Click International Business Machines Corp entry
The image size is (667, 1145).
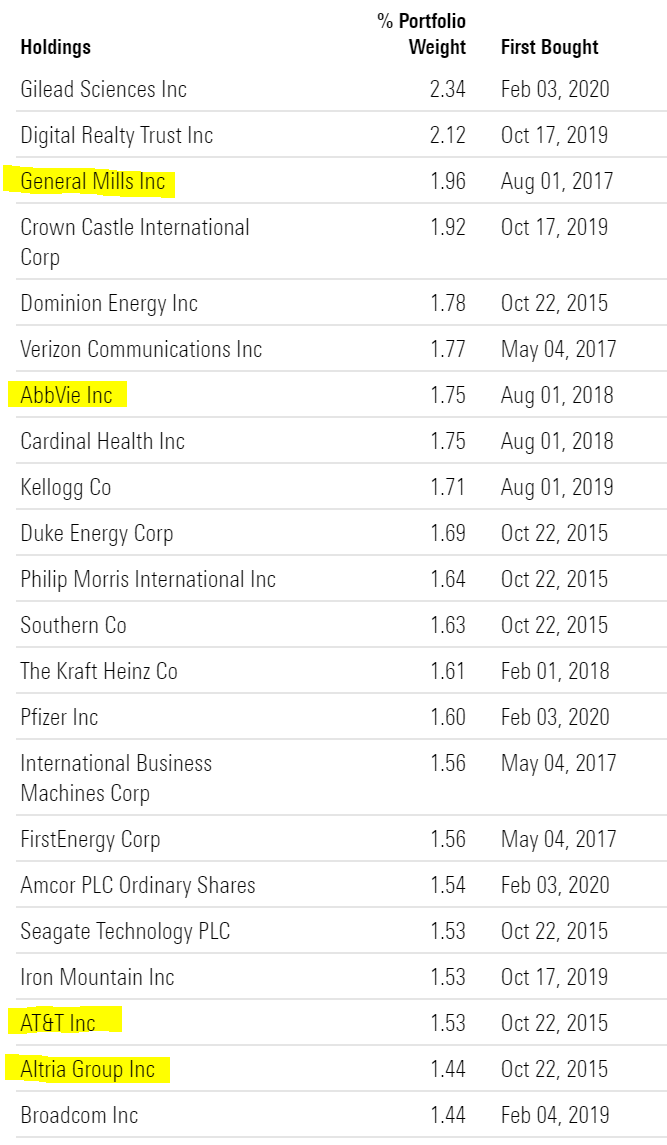(116, 778)
